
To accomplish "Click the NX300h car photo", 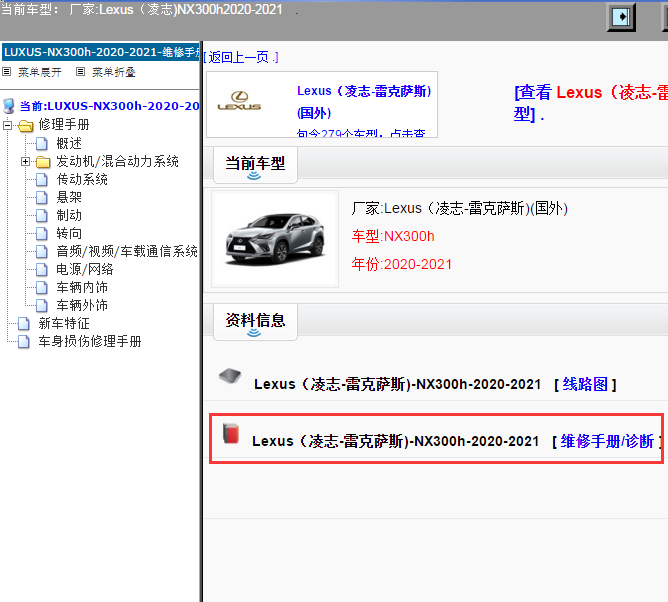I will [x=275, y=239].
